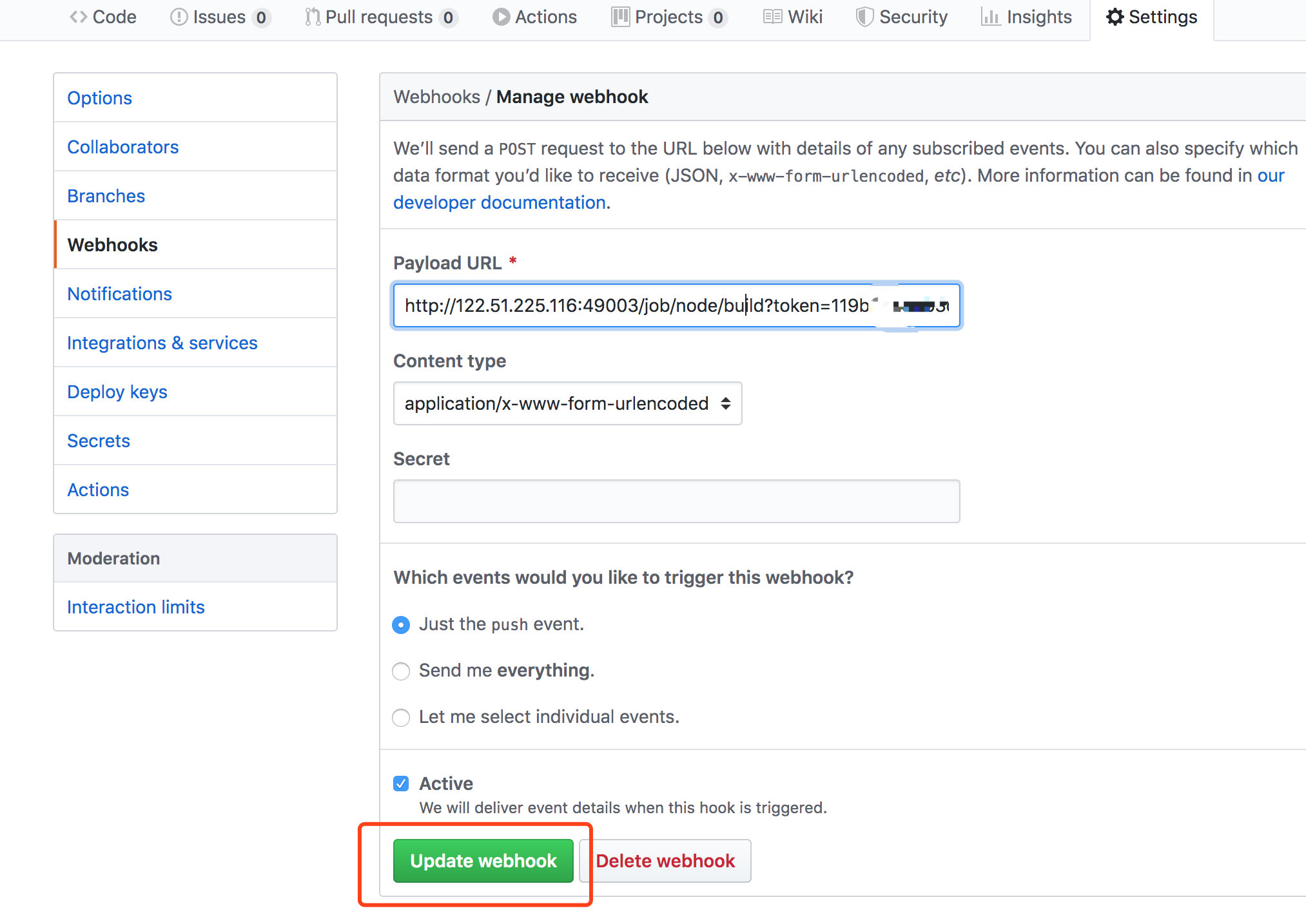This screenshot has width=1306, height=924.
Task: Uncheck the Active checkbox
Action: click(x=401, y=784)
